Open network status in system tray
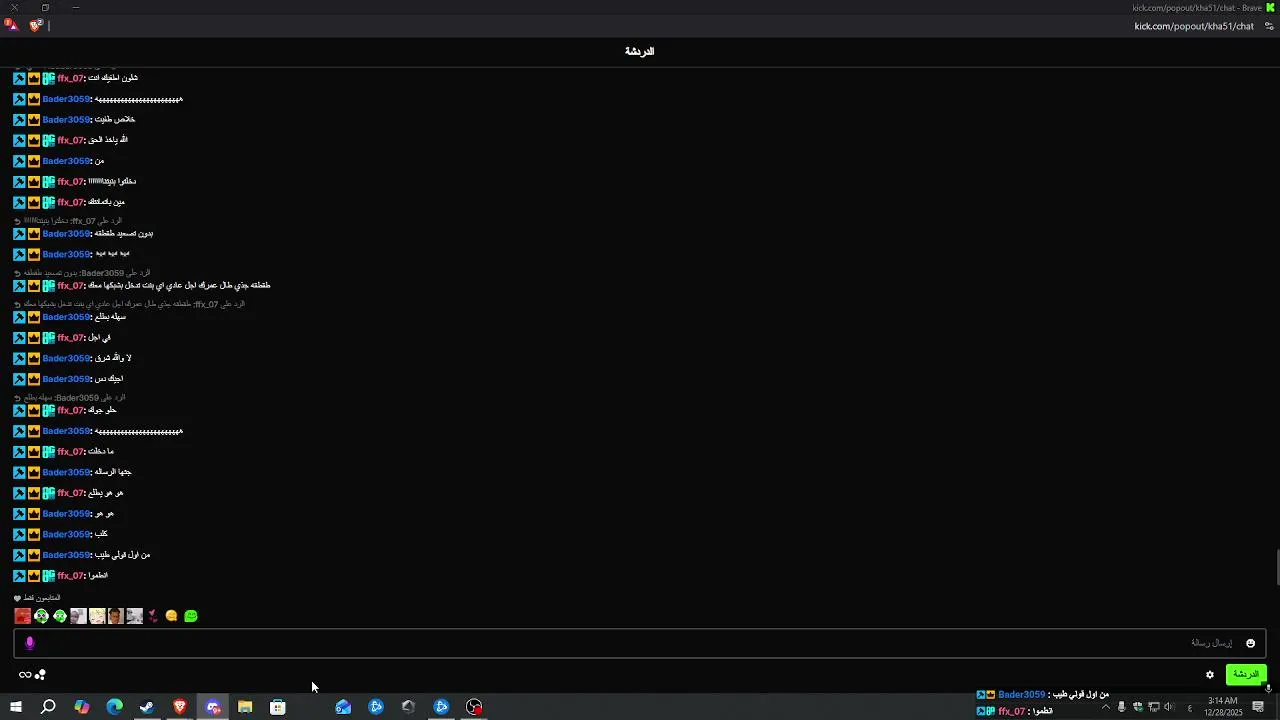Image resolution: width=1280 pixels, height=720 pixels. pos(1153,707)
